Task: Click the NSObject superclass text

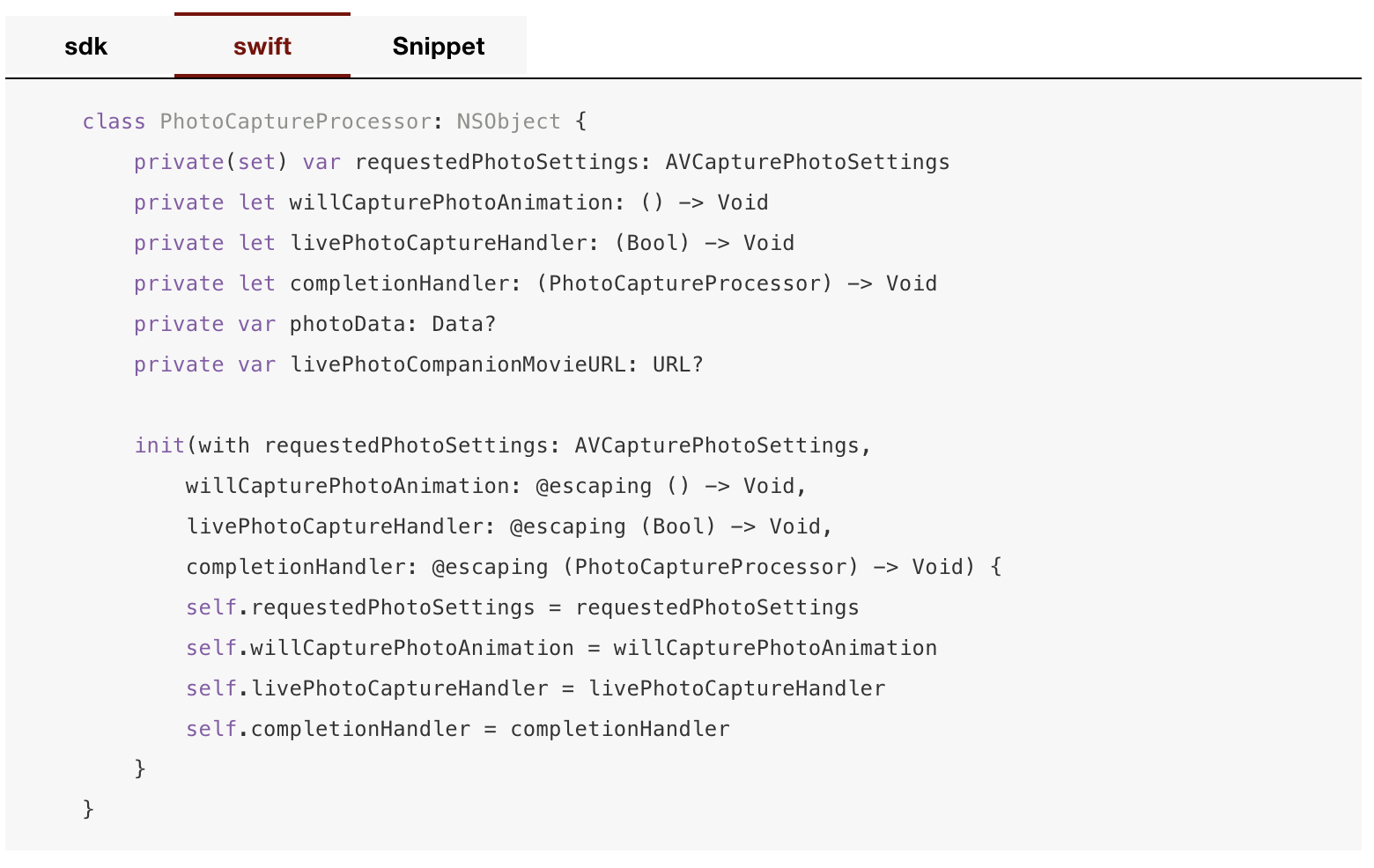Action: pyautogui.click(x=508, y=121)
